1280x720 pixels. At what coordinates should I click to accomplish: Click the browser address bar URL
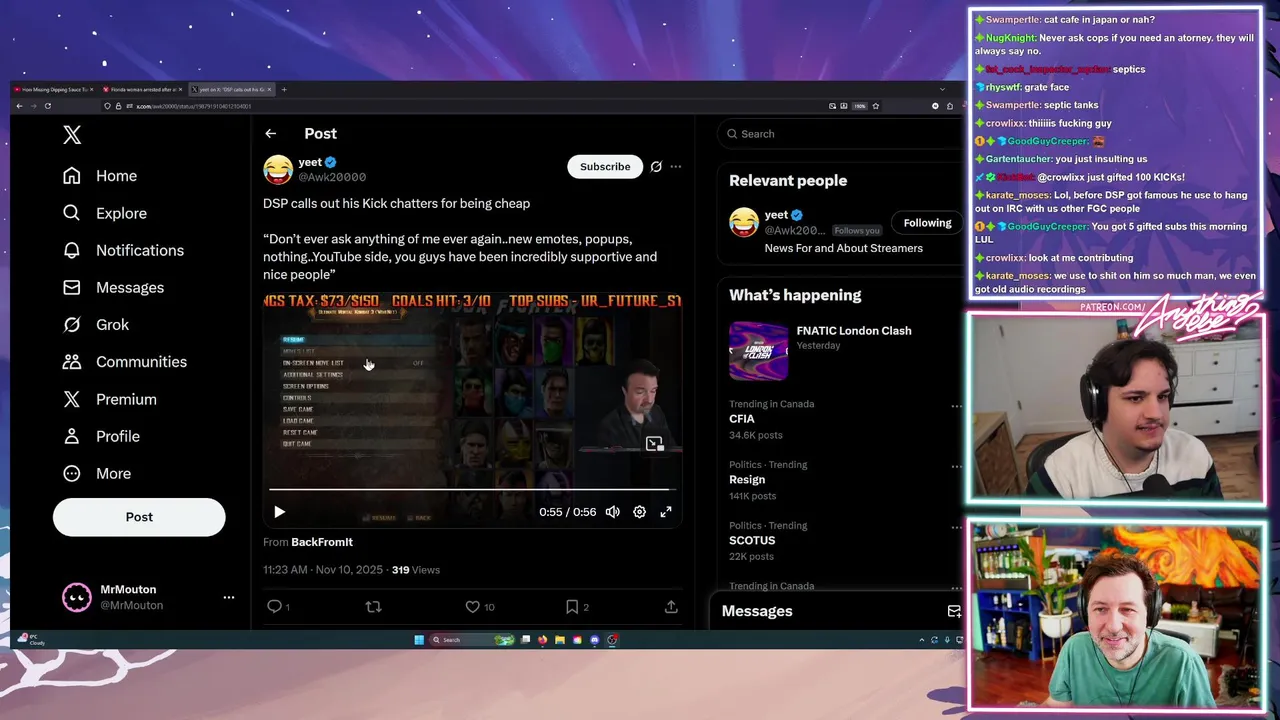193,106
